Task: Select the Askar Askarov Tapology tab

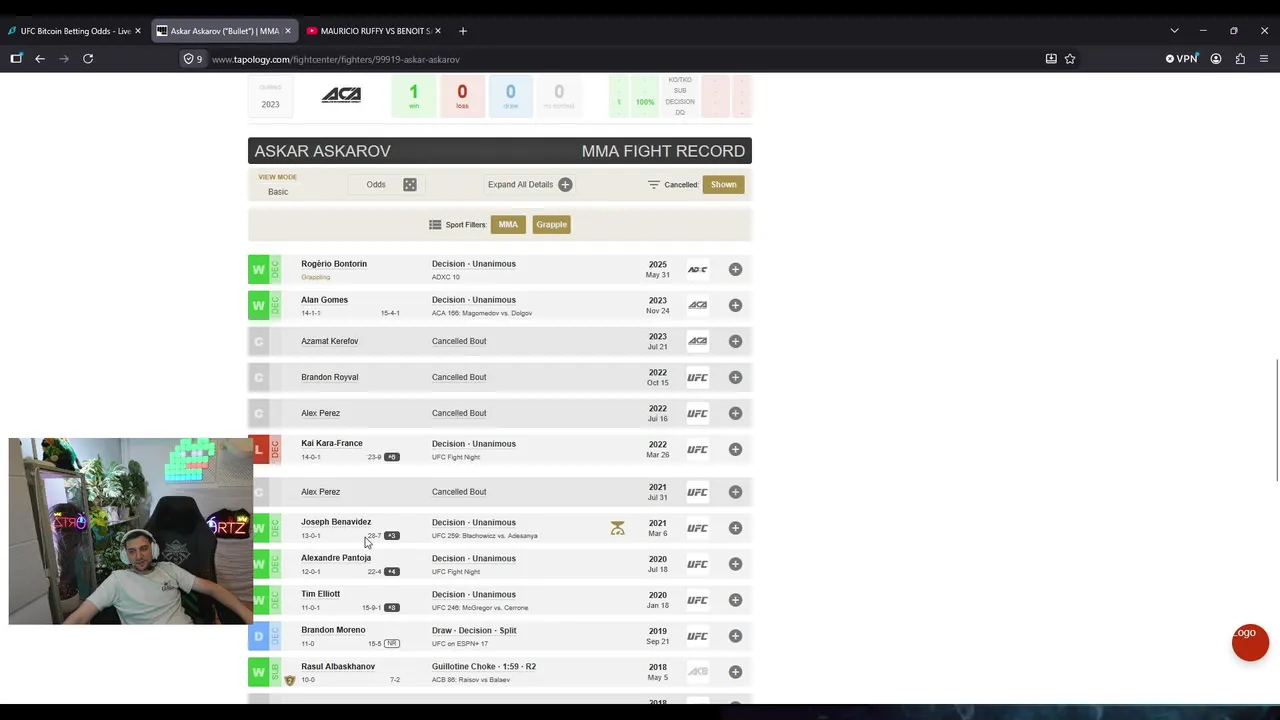Action: click(224, 31)
